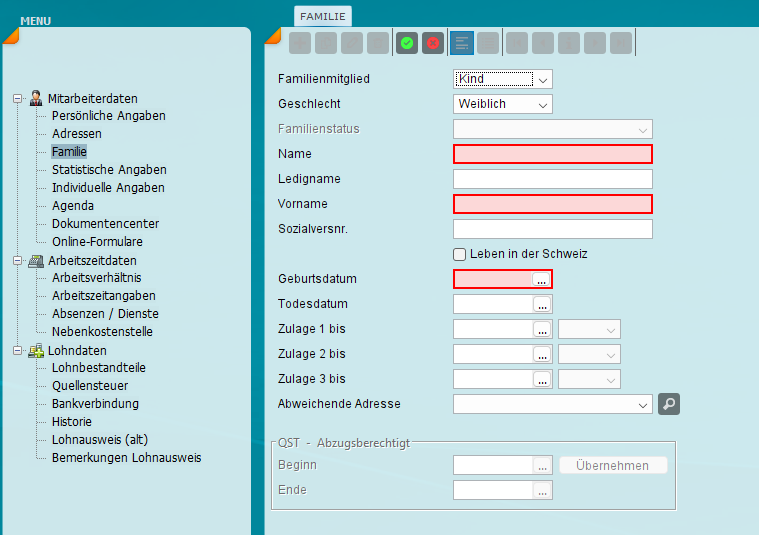Open Adressen in the menu tree

[77, 134]
